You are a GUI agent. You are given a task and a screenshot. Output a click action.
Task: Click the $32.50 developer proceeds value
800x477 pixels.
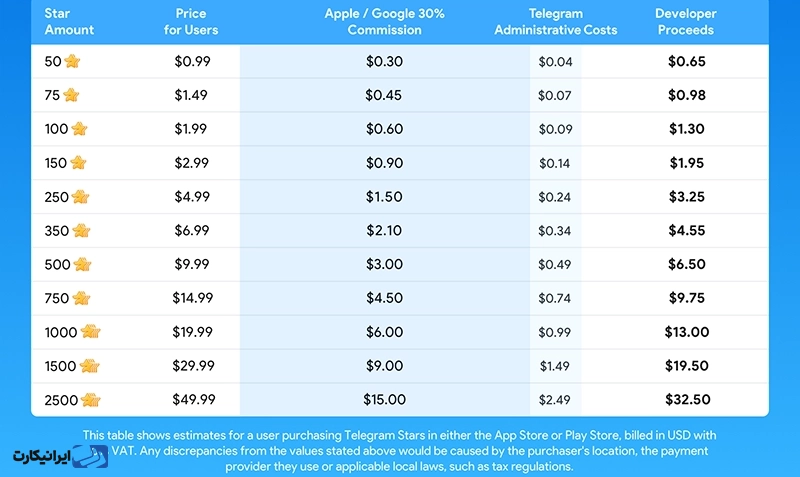[x=687, y=400]
